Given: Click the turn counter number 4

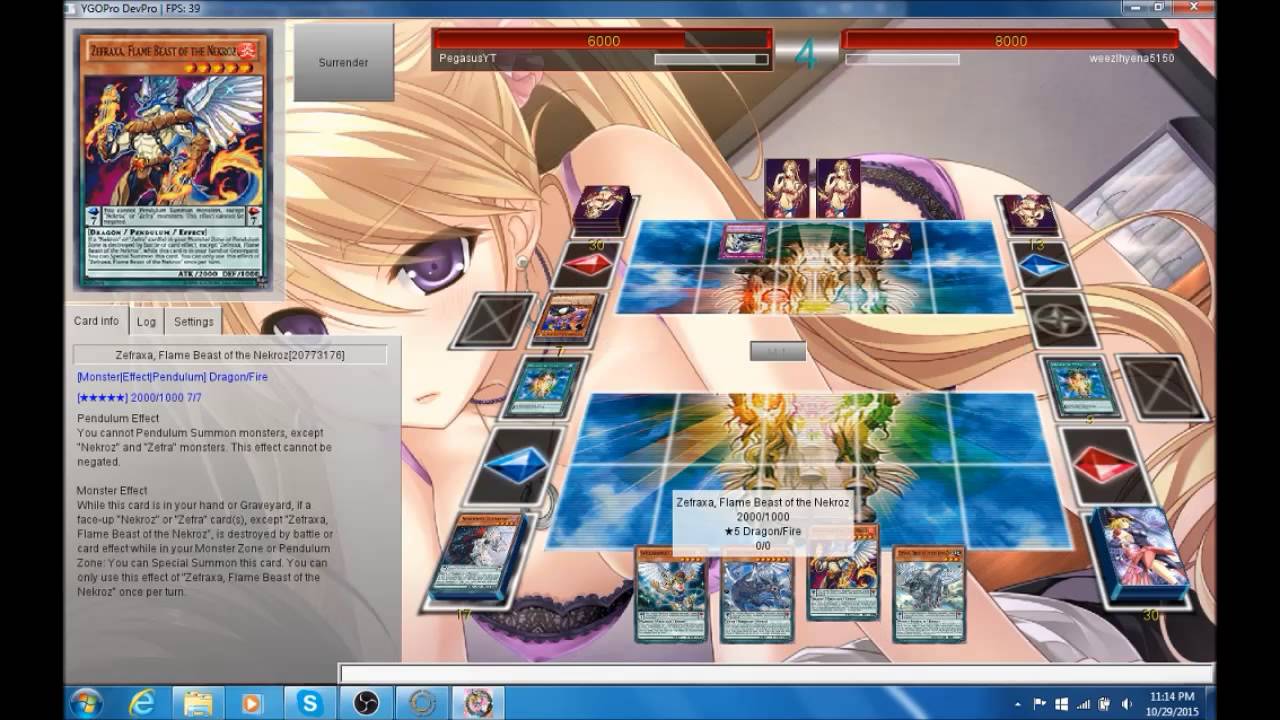Looking at the screenshot, I should 806,56.
